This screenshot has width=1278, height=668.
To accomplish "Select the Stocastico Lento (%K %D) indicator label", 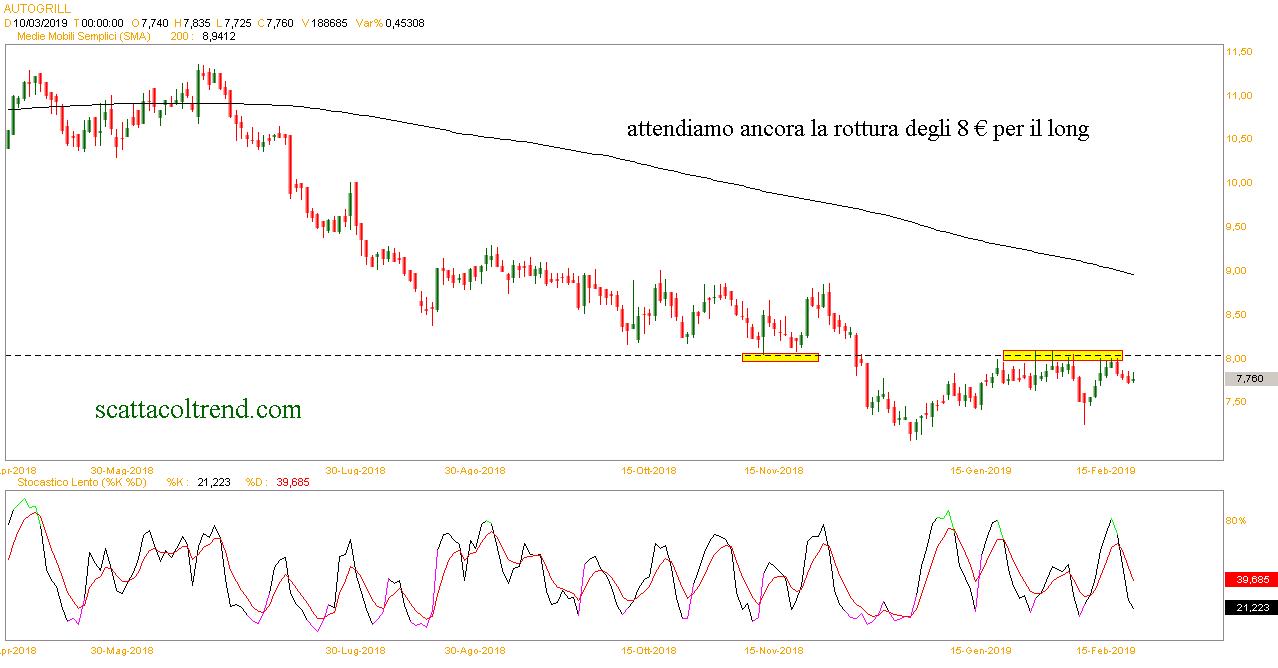I will coord(81,483).
